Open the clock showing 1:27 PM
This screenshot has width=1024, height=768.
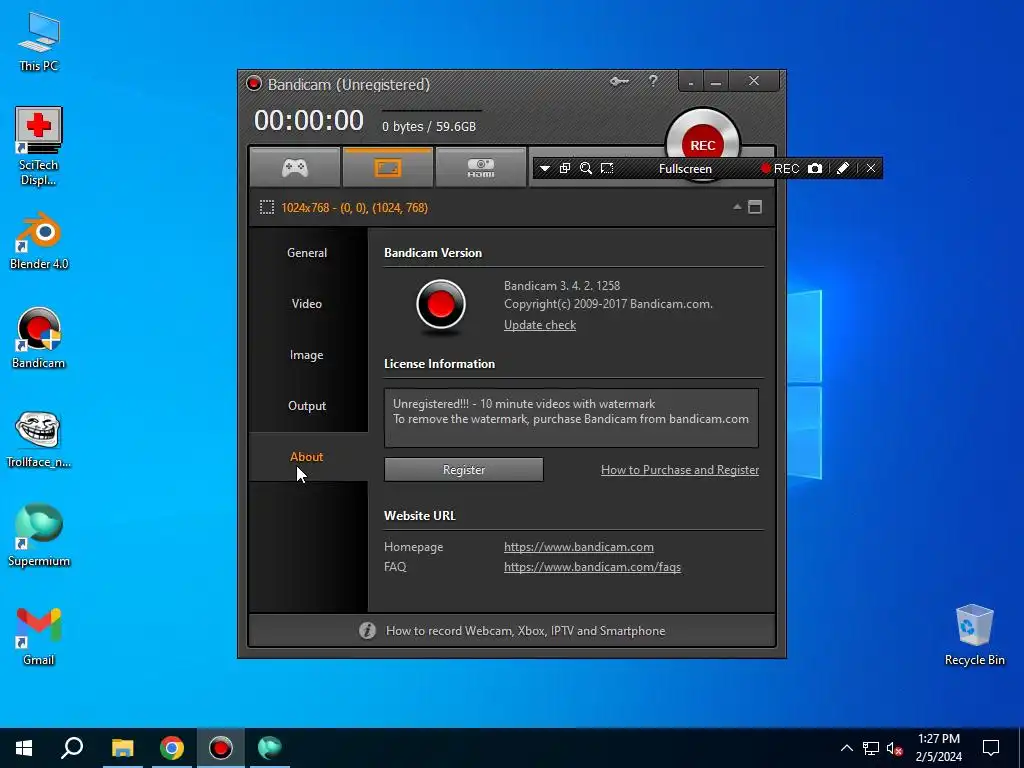[938, 748]
